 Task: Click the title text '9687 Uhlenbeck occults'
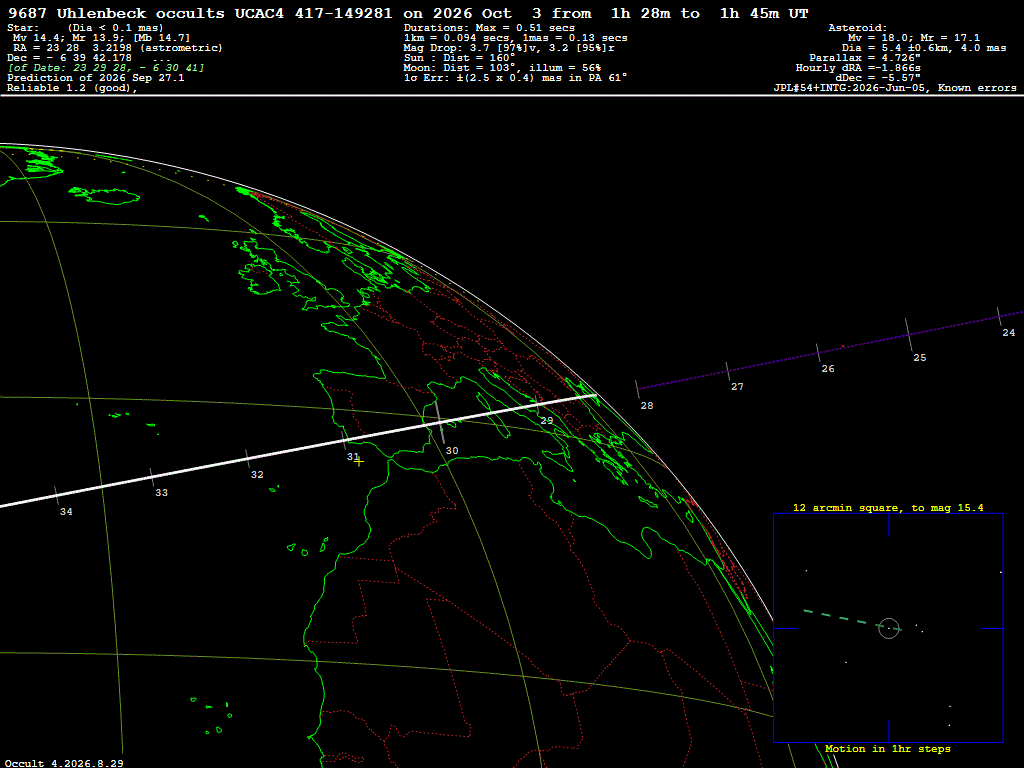[x=116, y=14]
